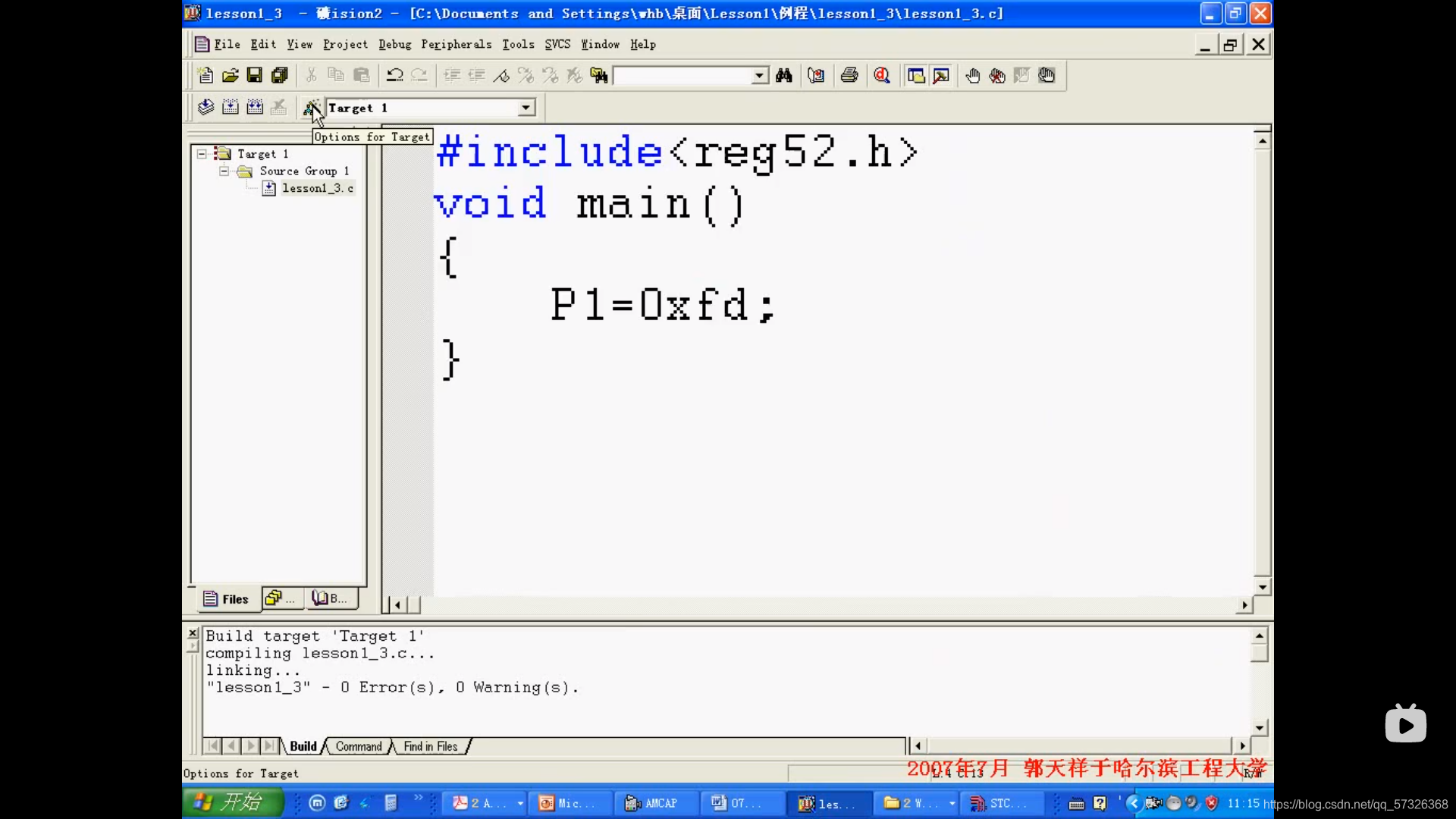
Task: Click the Open File icon
Action: (230, 75)
